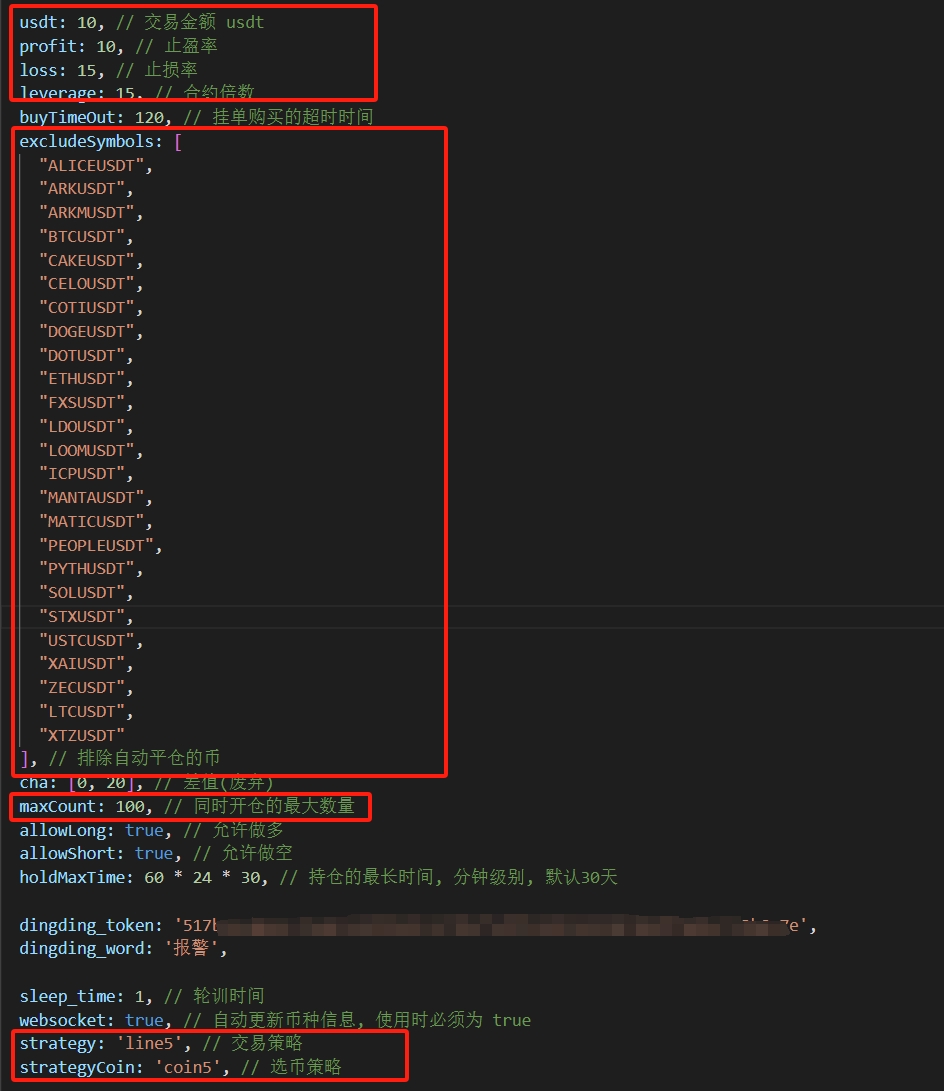Select the "PEOPLEUSDT" entry
The width and height of the screenshot is (944, 1091).
pyautogui.click(x=96, y=546)
